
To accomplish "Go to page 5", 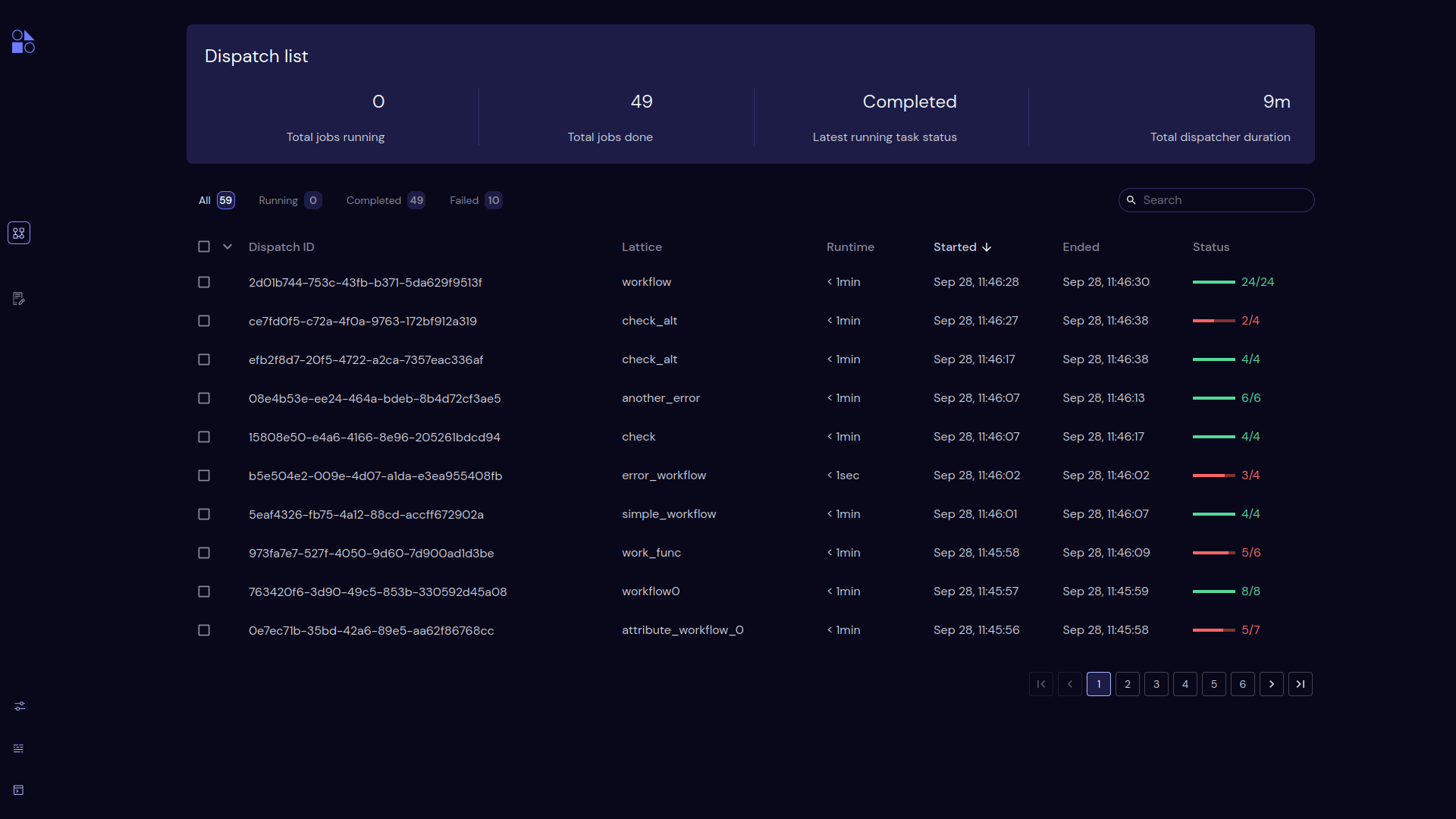I will 1214,684.
